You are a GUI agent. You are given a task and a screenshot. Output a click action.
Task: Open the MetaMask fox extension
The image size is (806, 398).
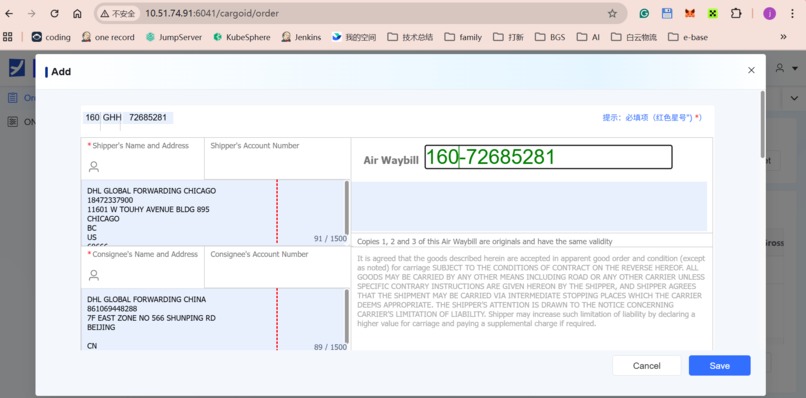tap(690, 14)
